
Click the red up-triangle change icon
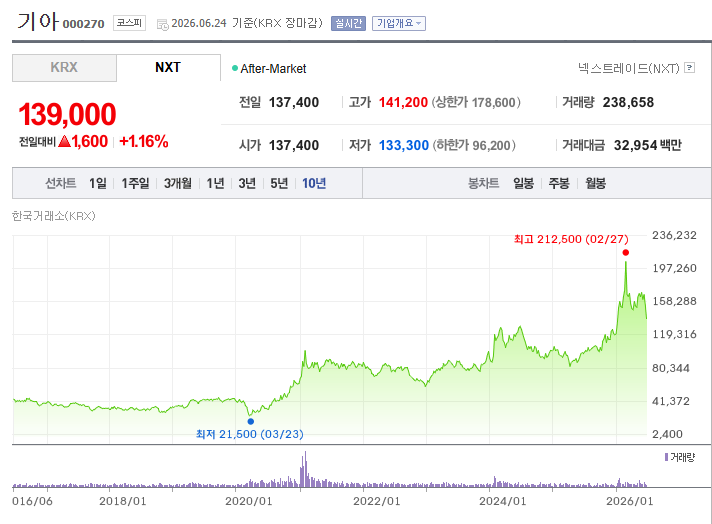64,141
